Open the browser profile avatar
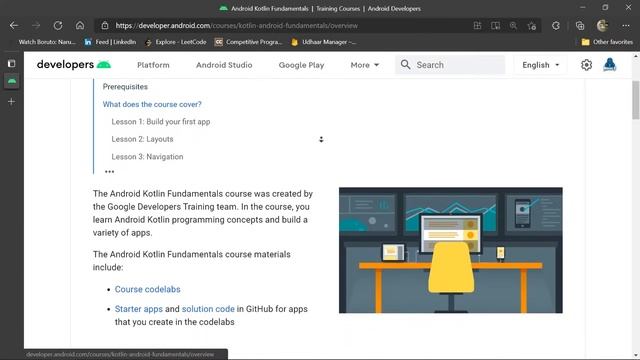Viewport: 640px width, 360px height. pyautogui.click(x=602, y=25)
